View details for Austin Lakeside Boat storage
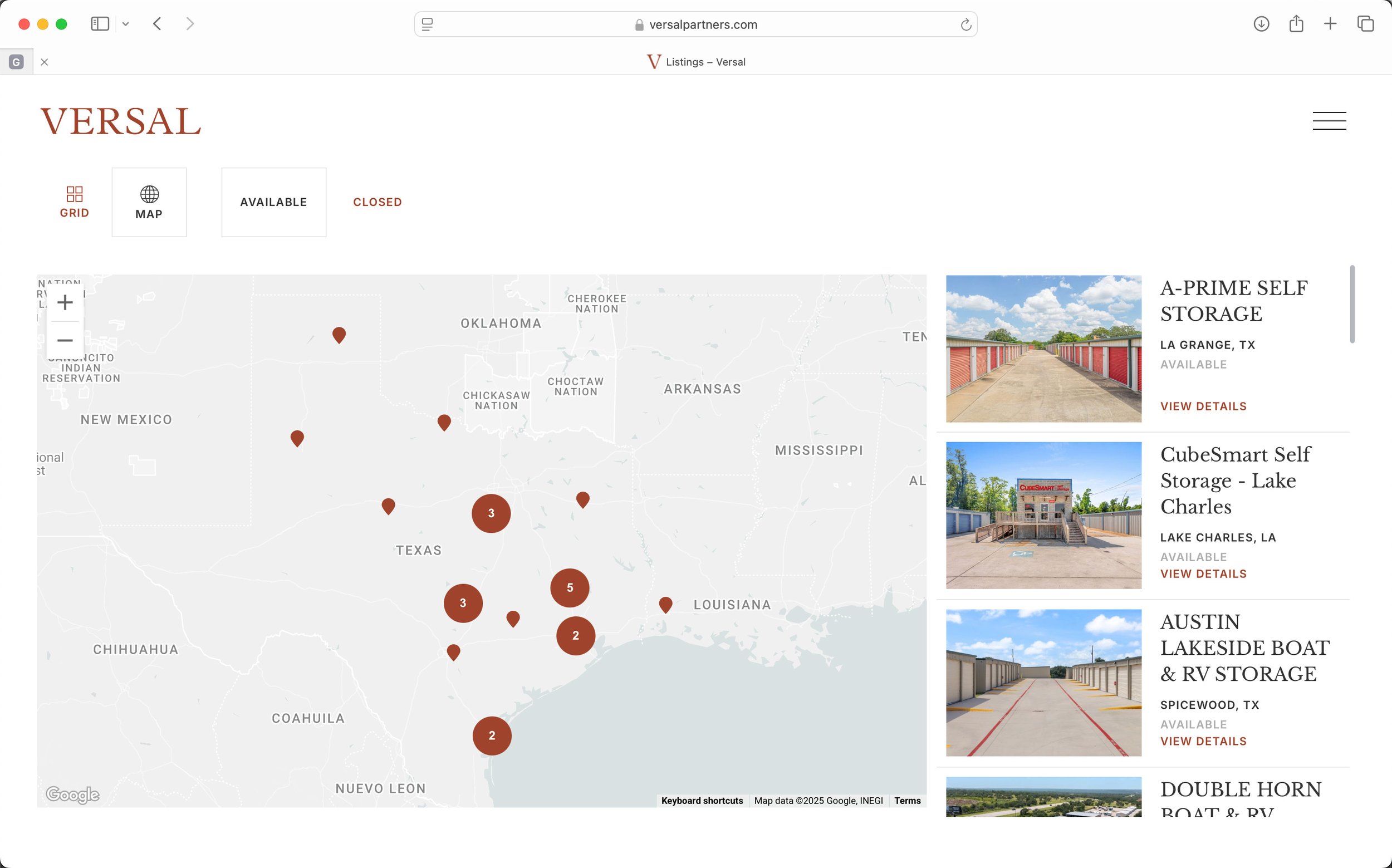 (1203, 741)
